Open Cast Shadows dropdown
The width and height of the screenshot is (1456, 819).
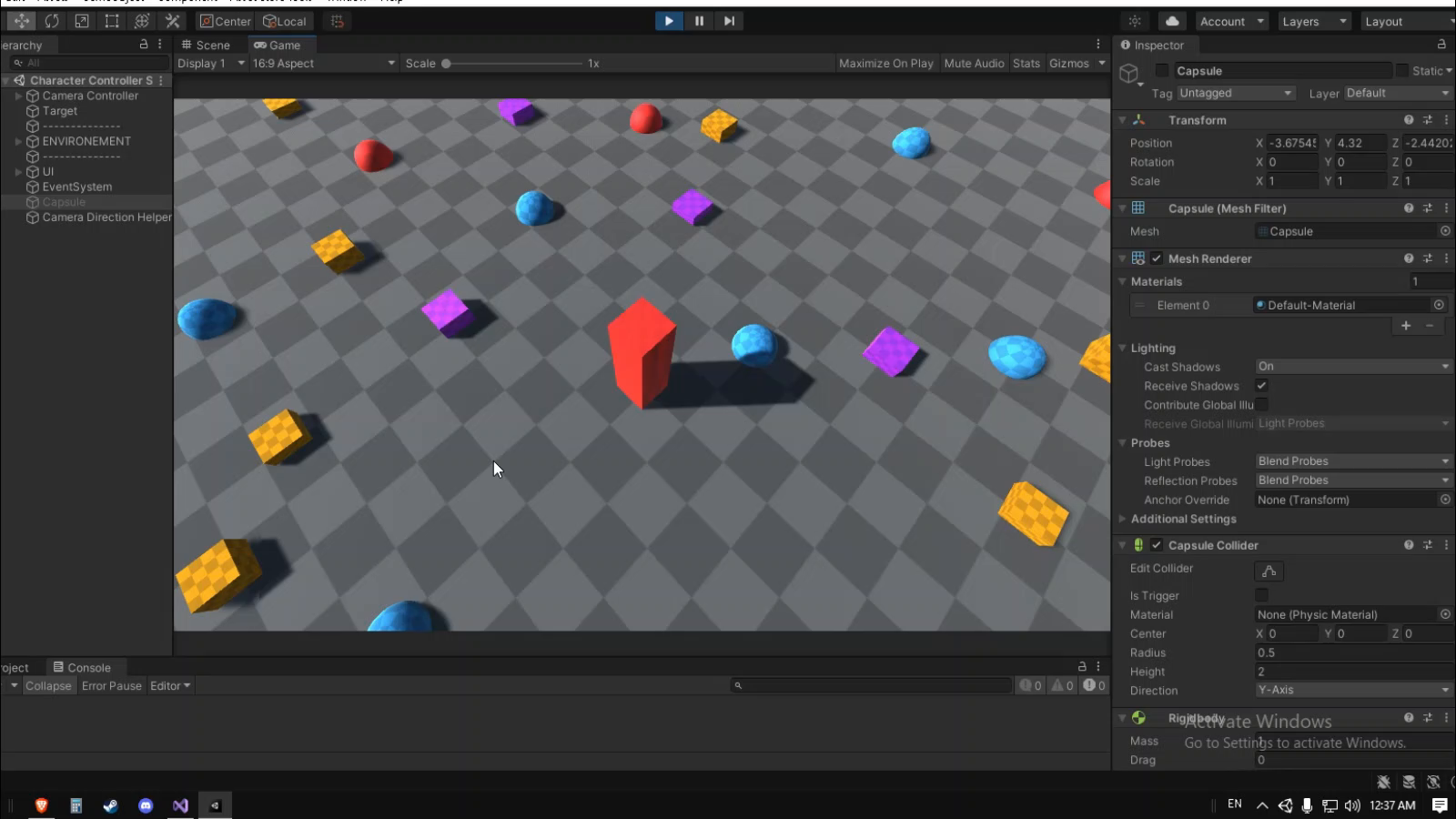pyautogui.click(x=1353, y=366)
